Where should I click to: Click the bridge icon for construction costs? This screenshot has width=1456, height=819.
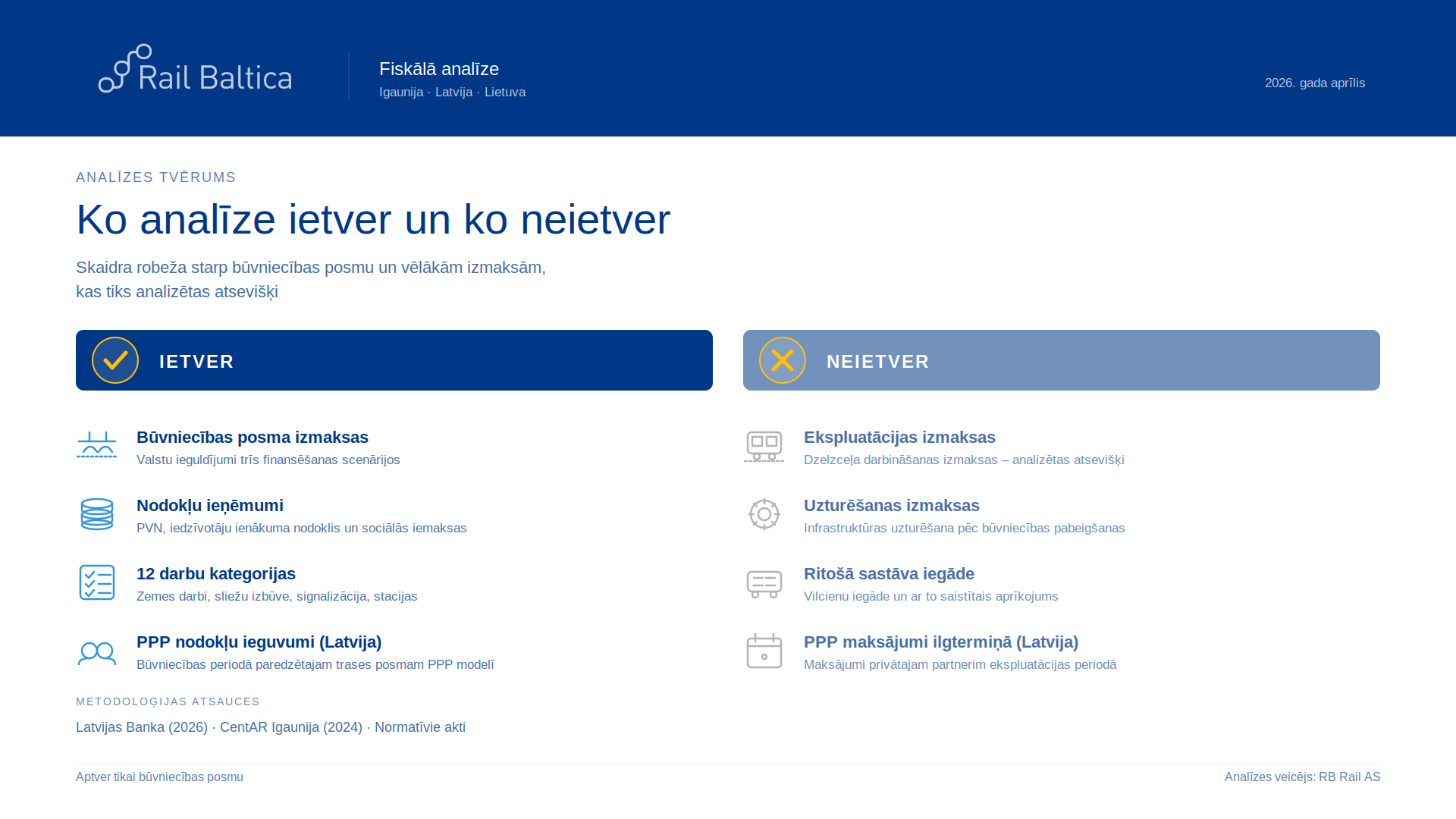(x=97, y=445)
